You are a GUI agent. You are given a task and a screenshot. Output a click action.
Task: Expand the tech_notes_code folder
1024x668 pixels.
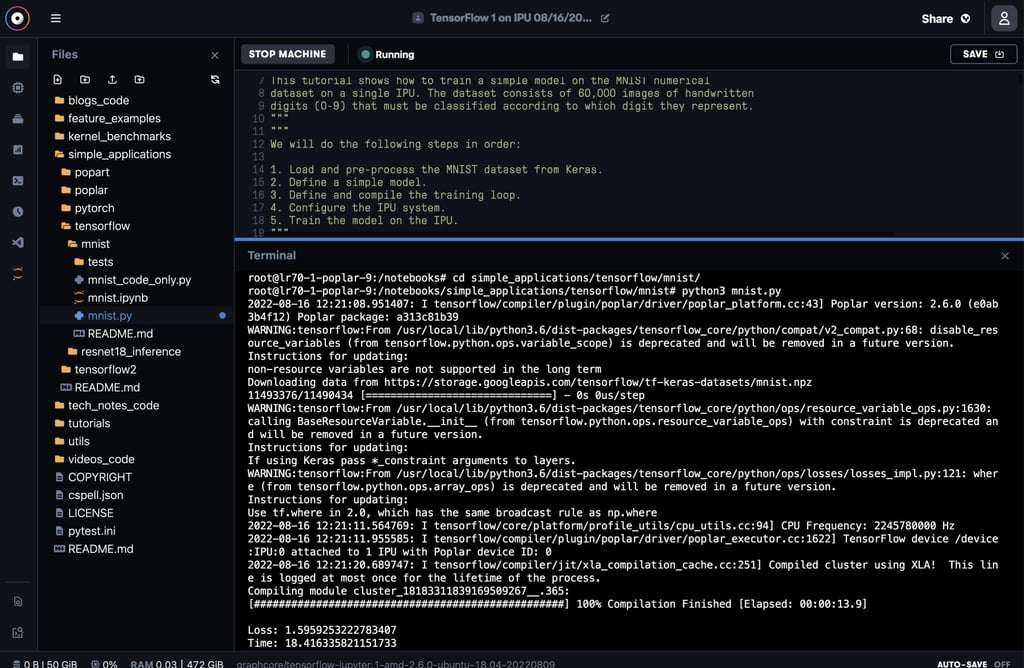[x=107, y=406]
